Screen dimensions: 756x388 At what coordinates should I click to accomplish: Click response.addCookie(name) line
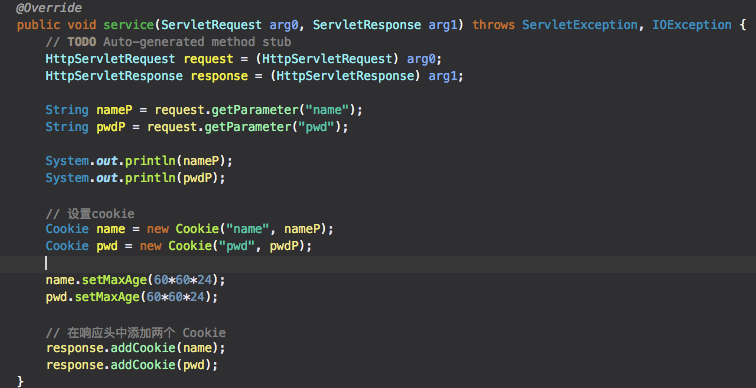tap(135, 348)
